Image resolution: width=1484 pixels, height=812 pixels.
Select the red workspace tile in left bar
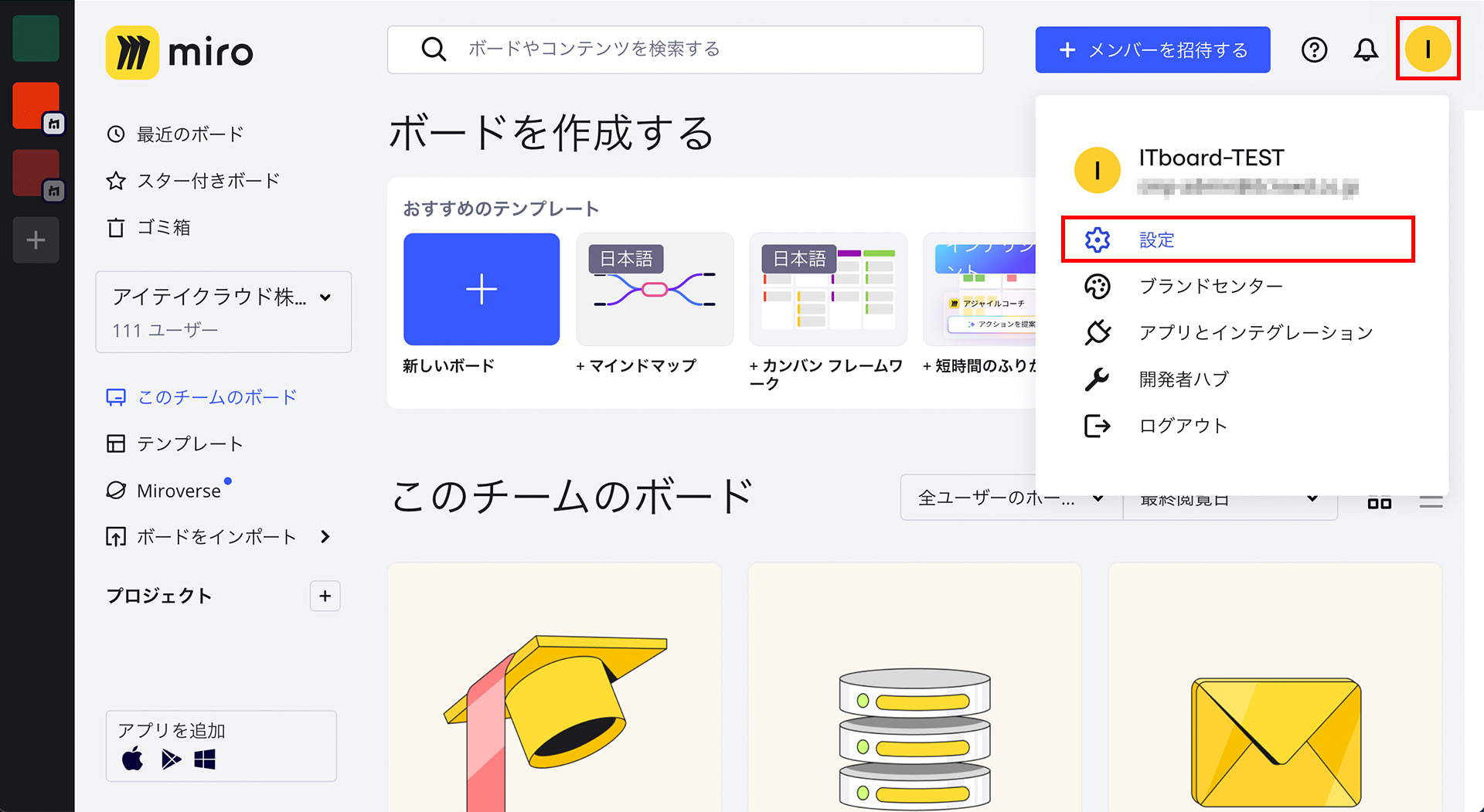[36, 106]
